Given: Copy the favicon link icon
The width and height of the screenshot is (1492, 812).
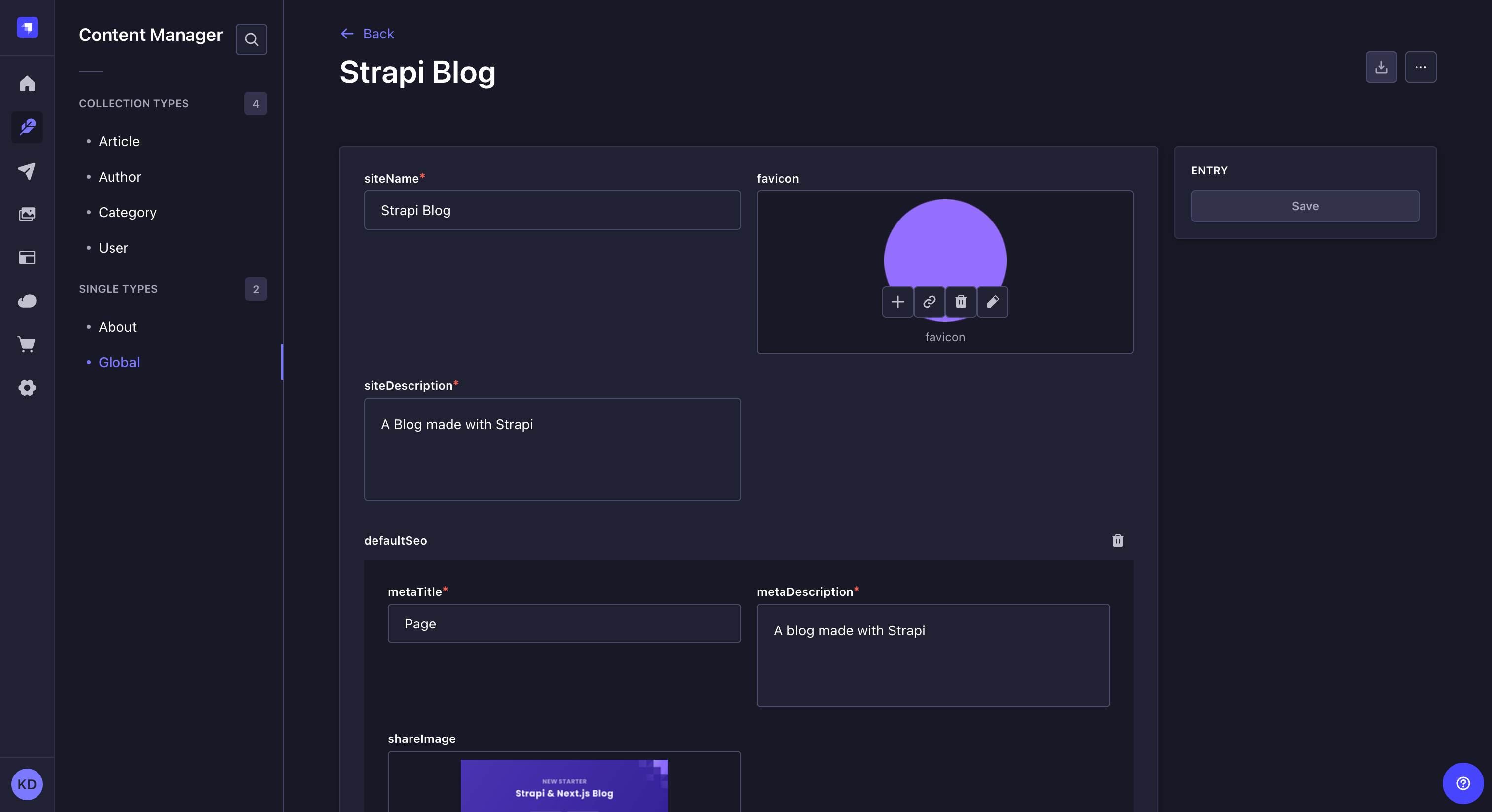Looking at the screenshot, I should tap(929, 302).
